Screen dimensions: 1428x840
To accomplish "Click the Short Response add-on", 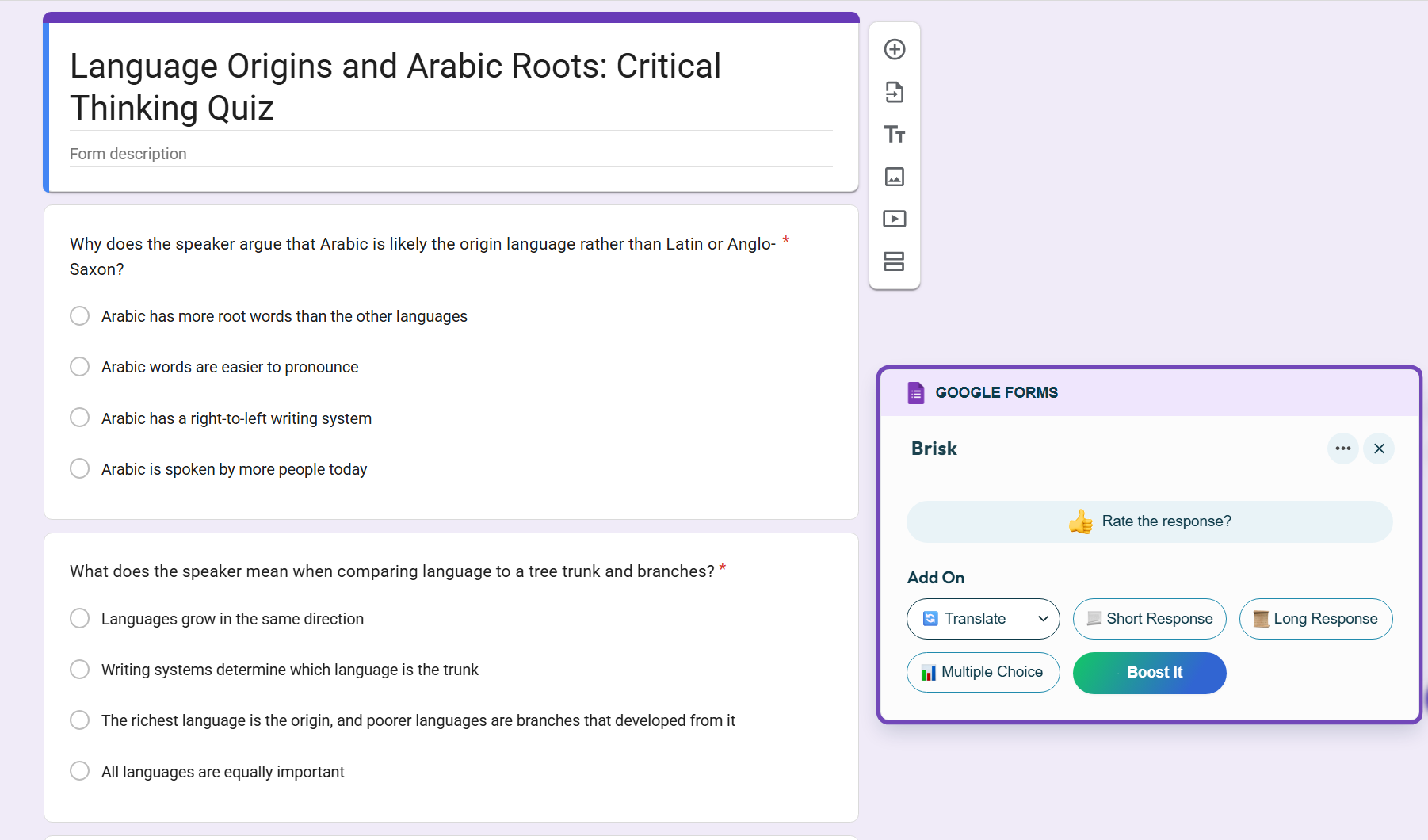I will coord(1149,619).
